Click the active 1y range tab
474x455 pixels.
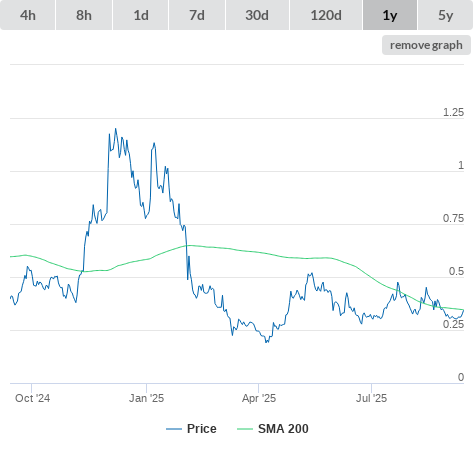(x=390, y=15)
